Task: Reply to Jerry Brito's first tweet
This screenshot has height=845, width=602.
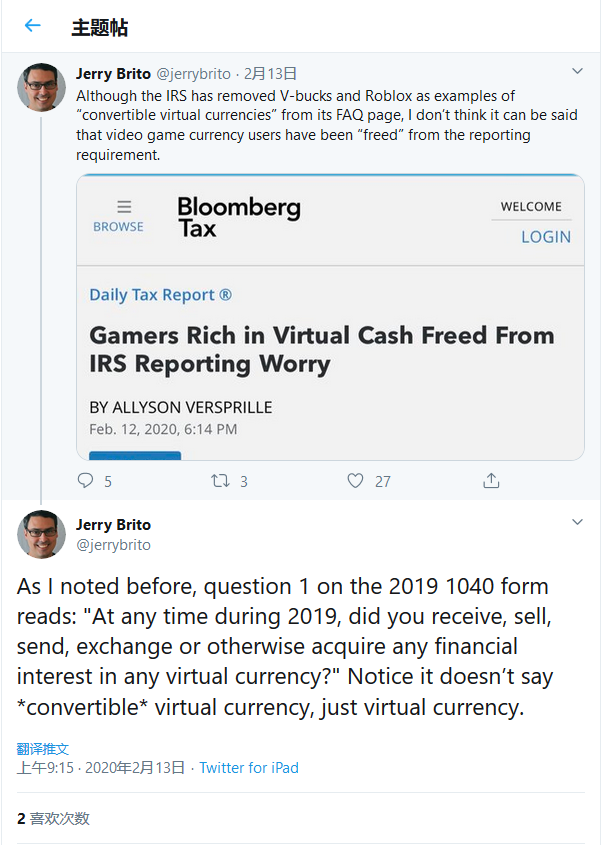Action: pos(86,481)
